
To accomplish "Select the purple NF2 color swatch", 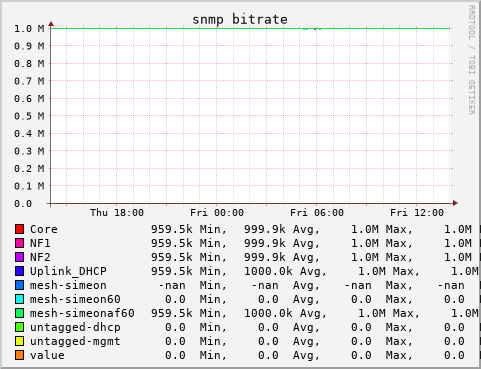I will (x=19, y=257).
